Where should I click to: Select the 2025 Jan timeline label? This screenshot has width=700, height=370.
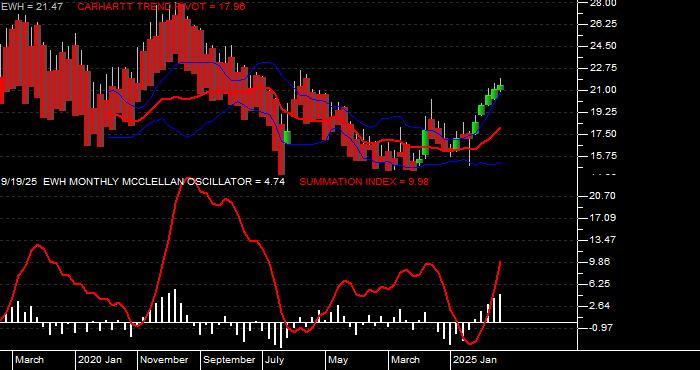475,360
